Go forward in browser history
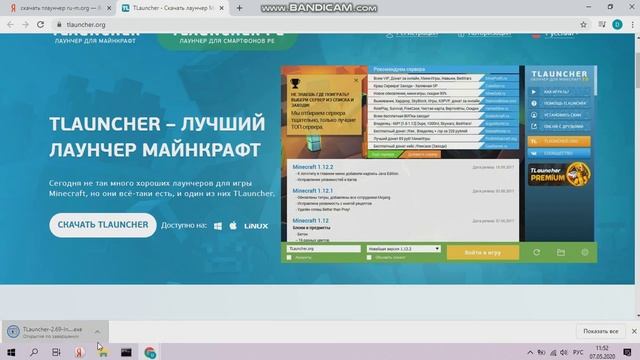 point(25,24)
